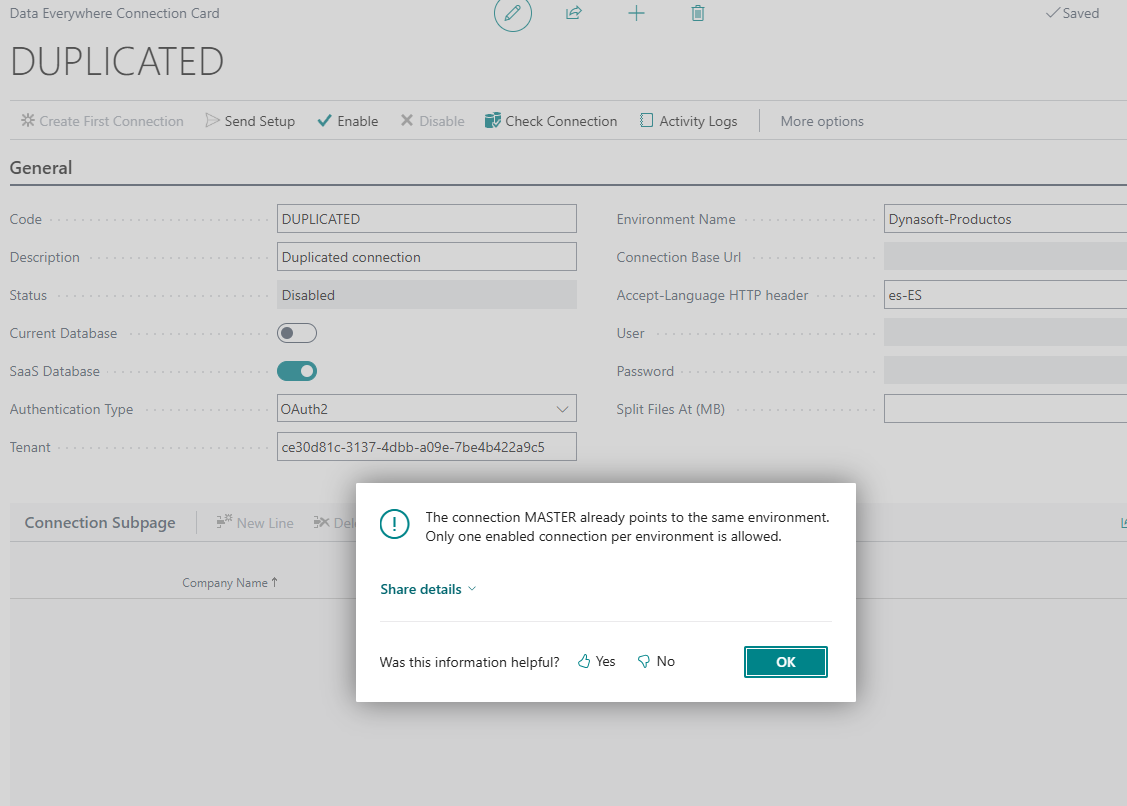The height and width of the screenshot is (806, 1127).
Task: Click the info exclamation icon in dialog
Action: 395,523
